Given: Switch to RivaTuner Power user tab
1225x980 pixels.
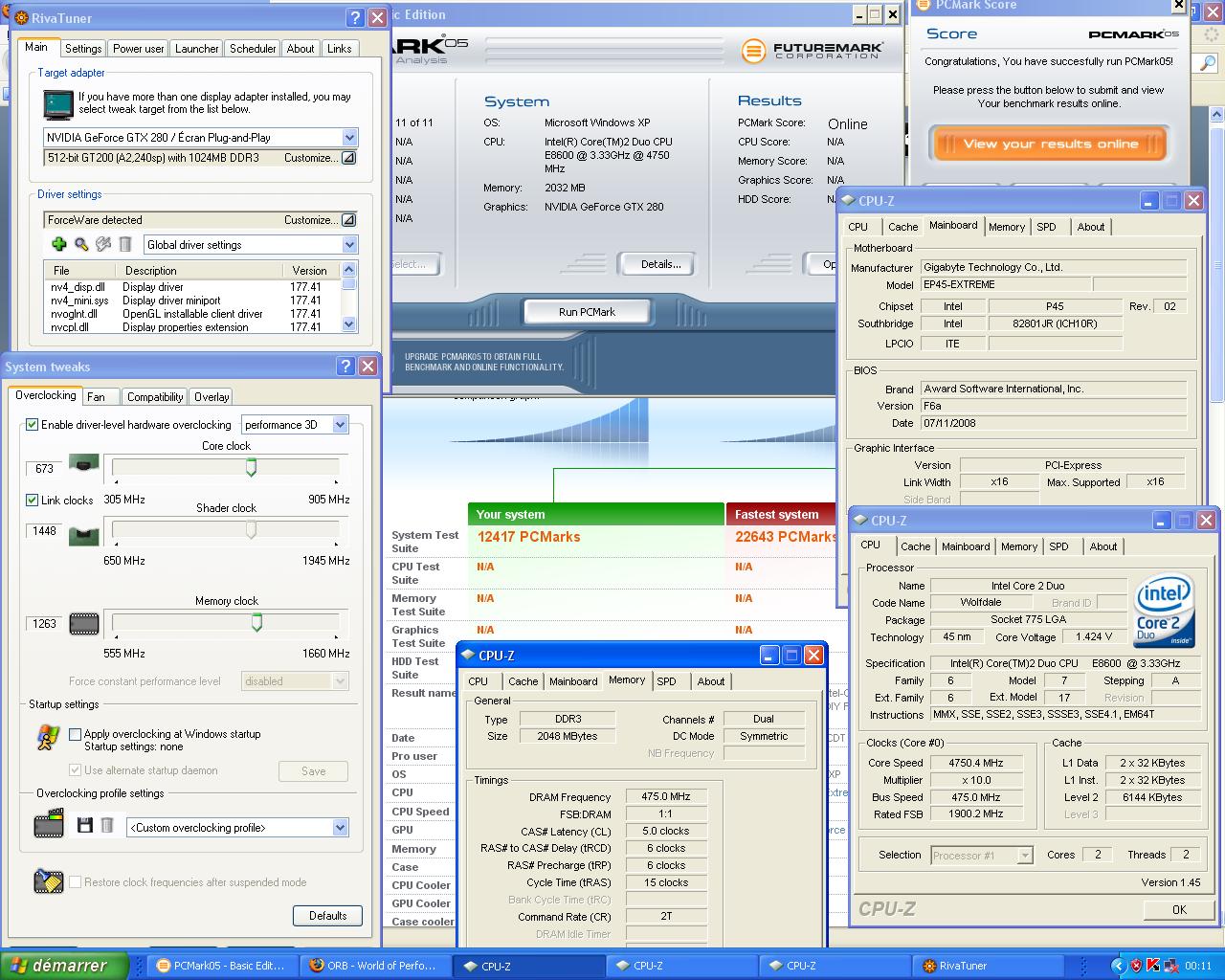Looking at the screenshot, I should 138,49.
